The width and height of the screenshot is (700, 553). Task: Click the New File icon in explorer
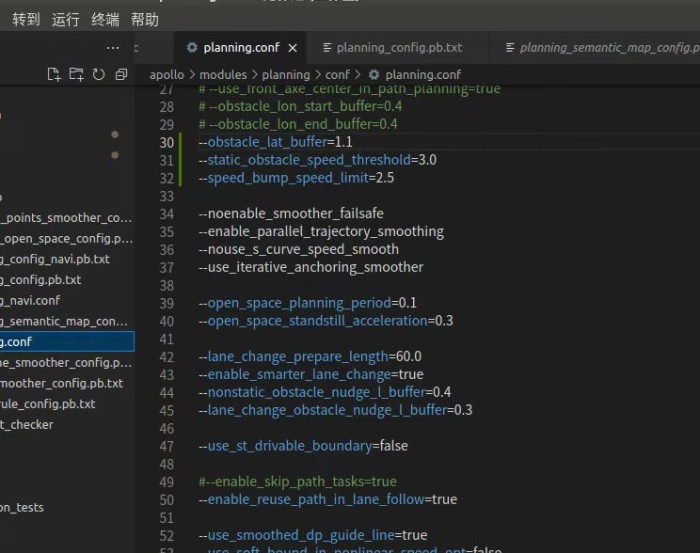point(55,75)
